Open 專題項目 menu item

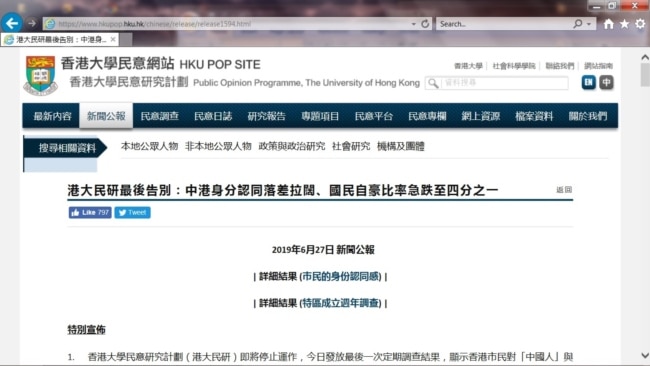tap(320, 116)
